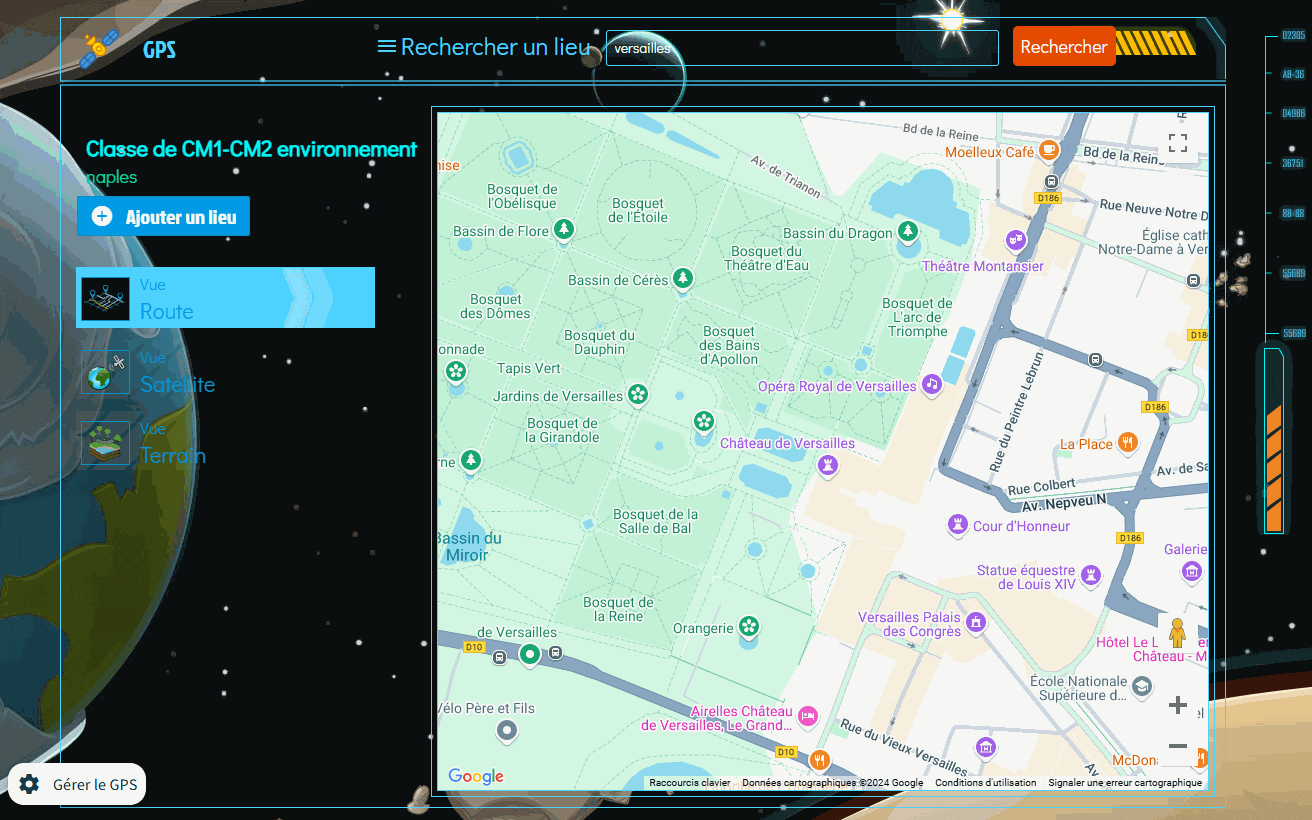The width and height of the screenshot is (1312, 820).
Task: Click the GPS satellite logo
Action: pyautogui.click(x=96, y=47)
